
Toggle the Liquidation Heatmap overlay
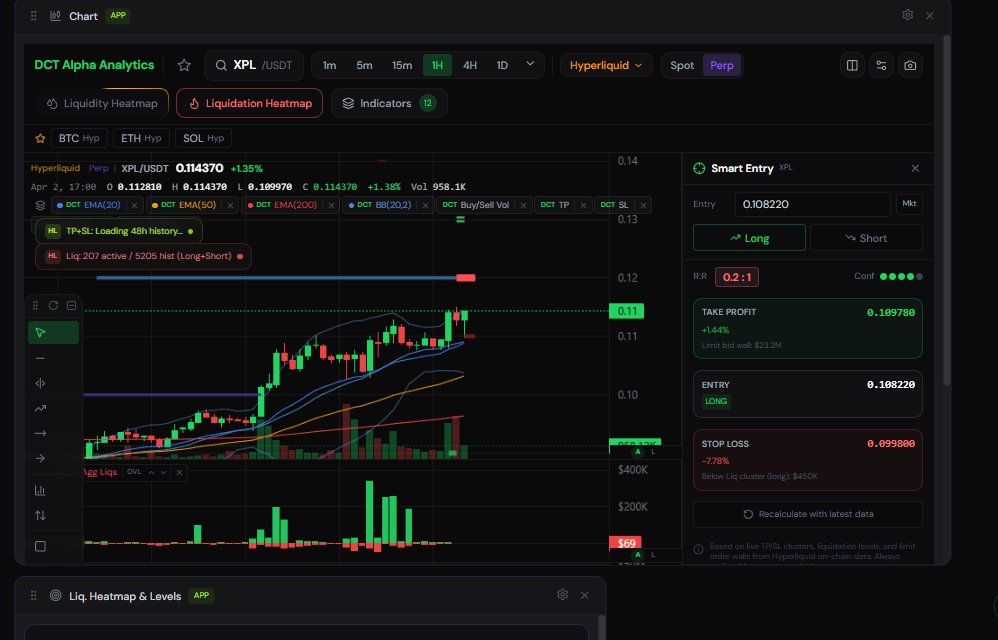coord(250,103)
